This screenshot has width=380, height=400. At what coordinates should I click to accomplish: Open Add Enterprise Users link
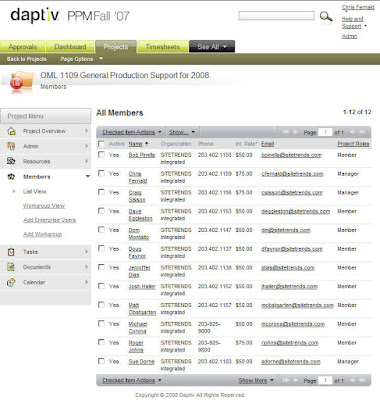pyautogui.click(x=49, y=220)
